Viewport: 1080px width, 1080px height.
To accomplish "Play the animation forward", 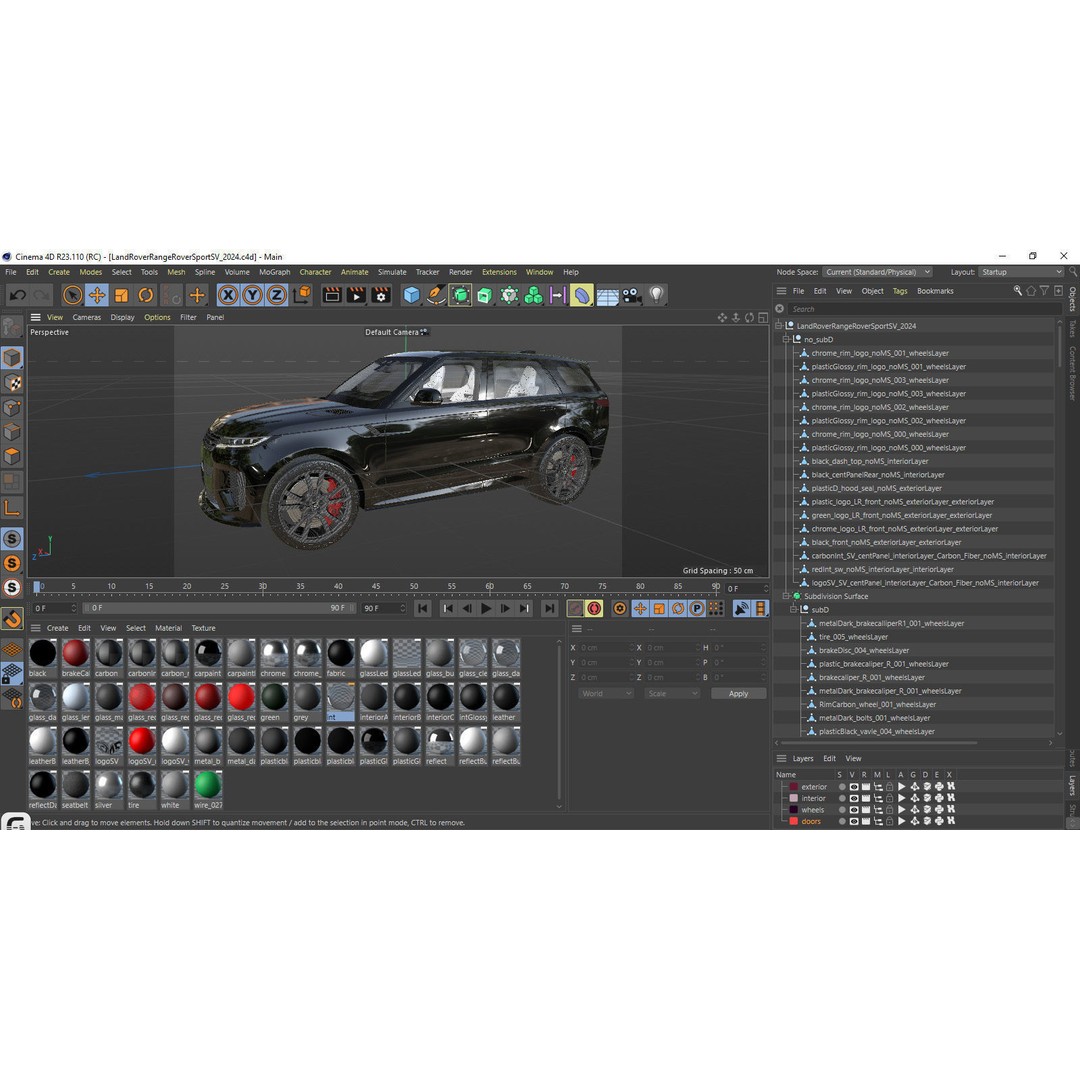I will coord(486,609).
